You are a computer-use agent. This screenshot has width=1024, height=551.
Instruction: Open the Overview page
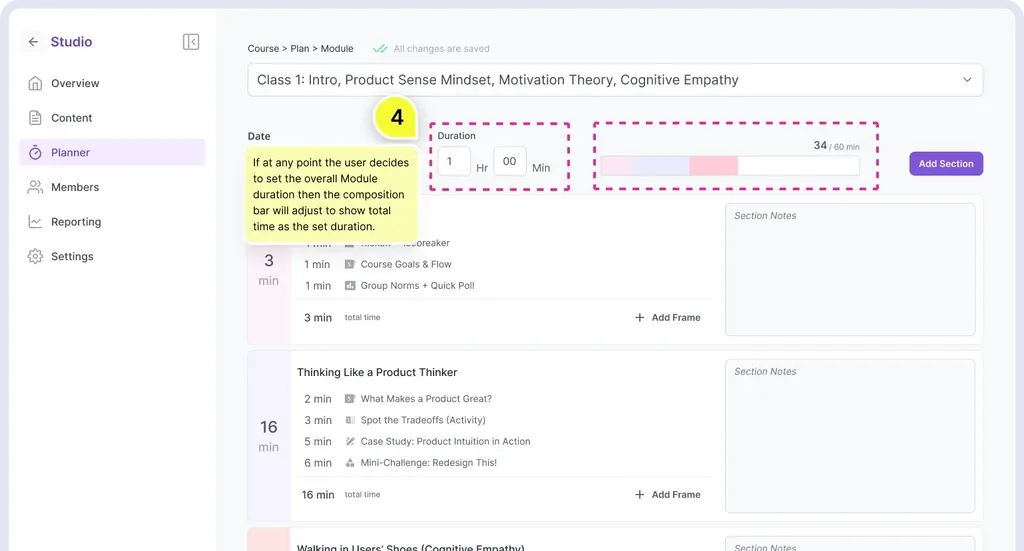(x=112, y=83)
